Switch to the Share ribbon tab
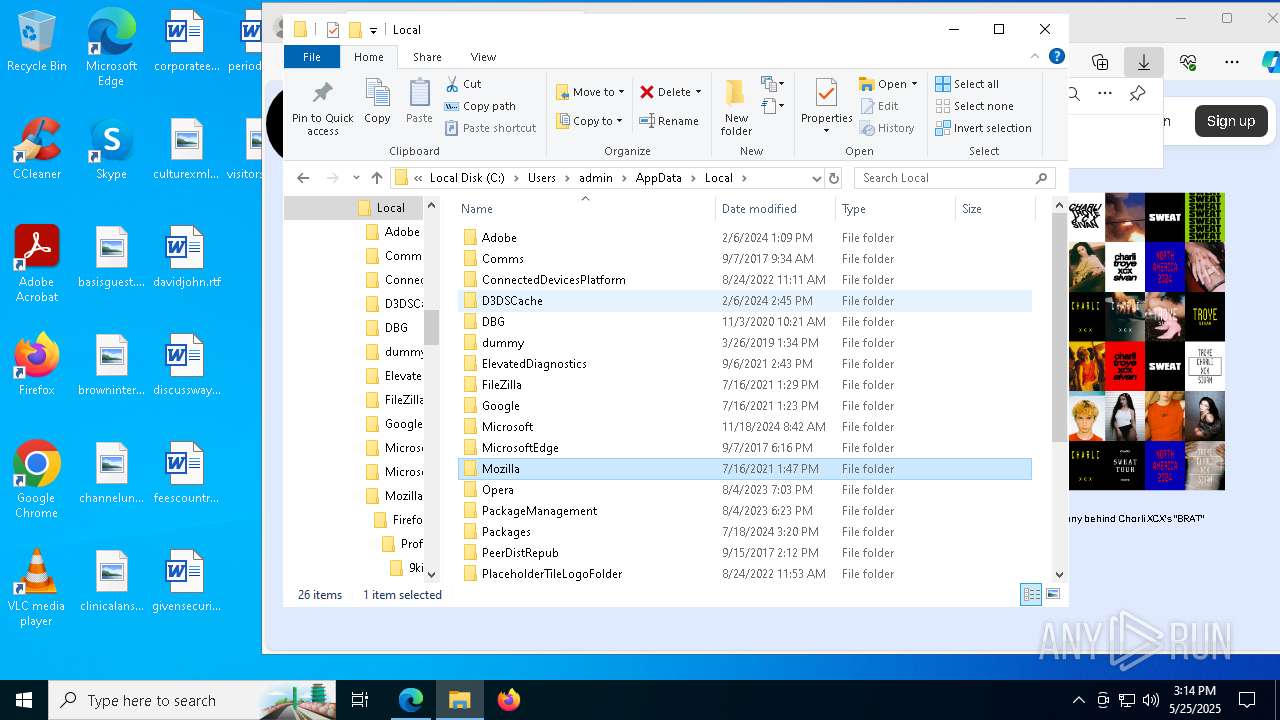Screen dimensions: 1280x720 (x=427, y=57)
